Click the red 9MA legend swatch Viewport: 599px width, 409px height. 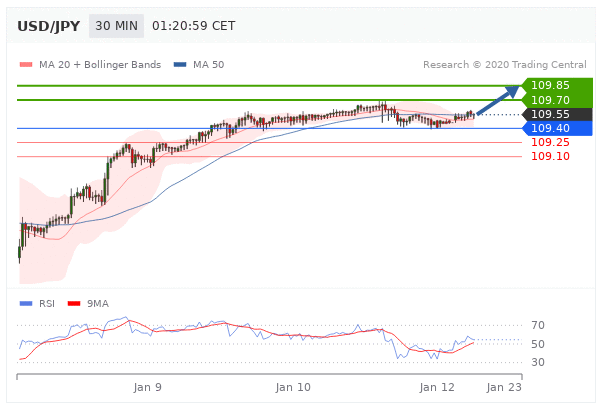pos(74,304)
